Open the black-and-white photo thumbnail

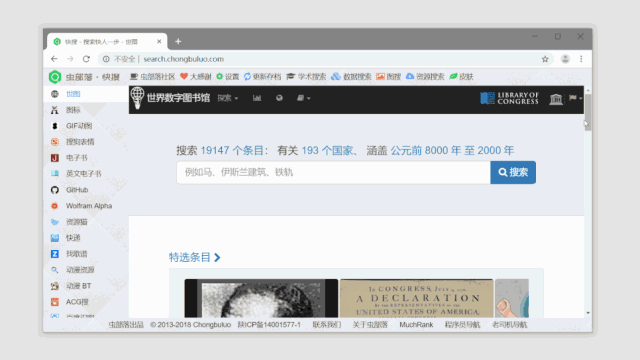point(261,298)
